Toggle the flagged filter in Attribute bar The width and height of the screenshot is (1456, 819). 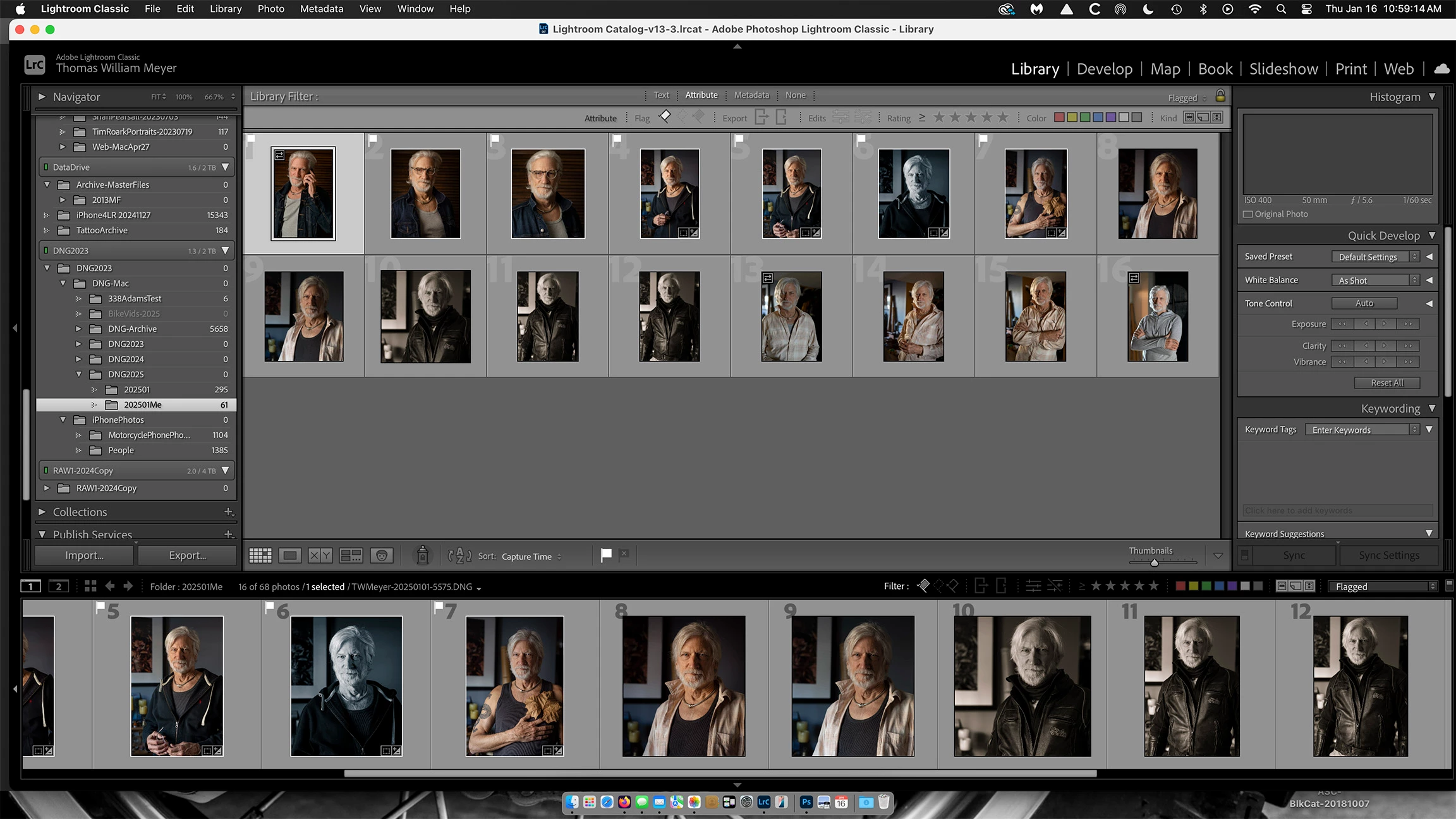pos(665,117)
